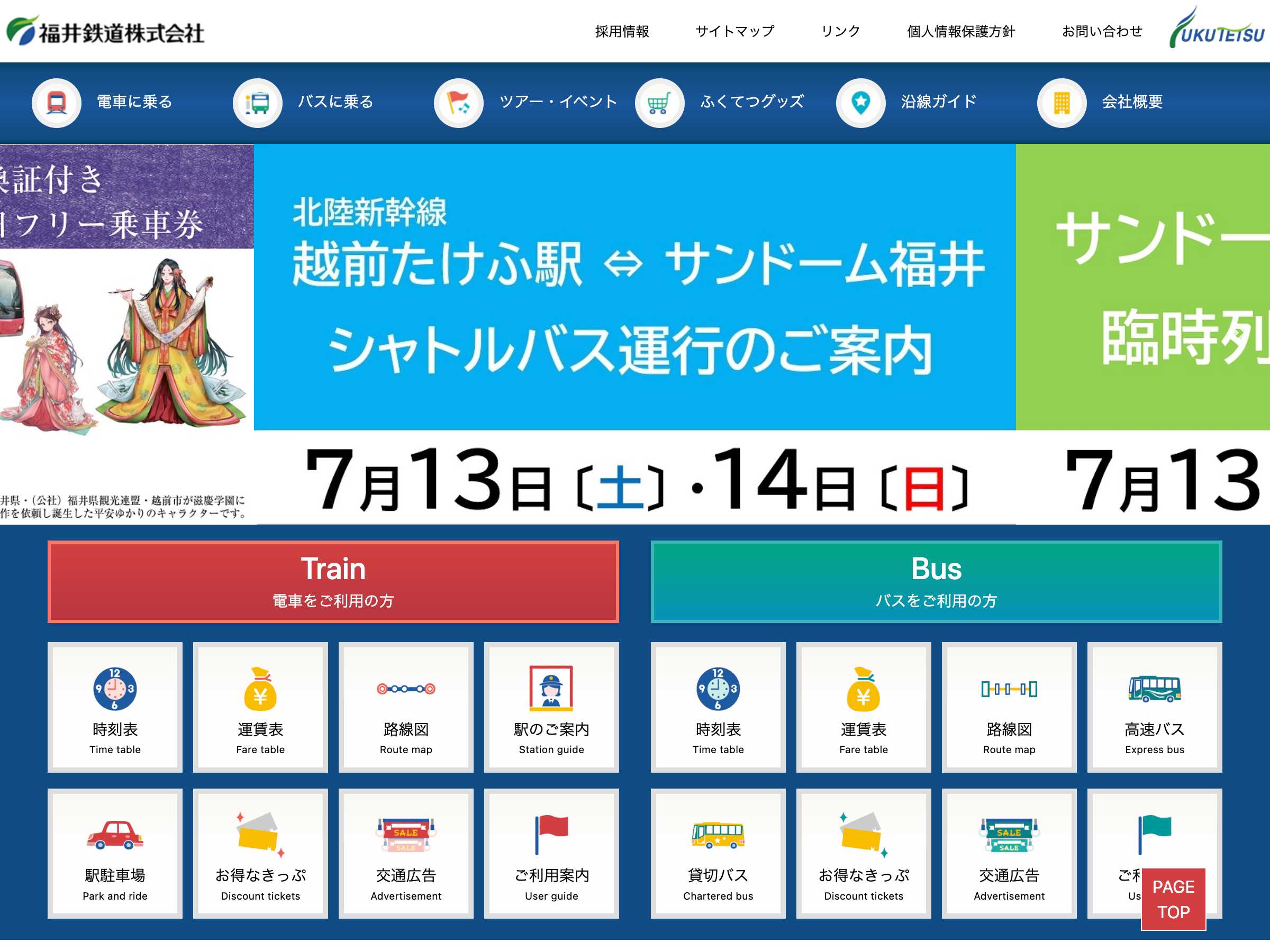The width and height of the screenshot is (1270, 952).
Task: Open Bus 運賃表 Fare table tile
Action: [x=864, y=707]
